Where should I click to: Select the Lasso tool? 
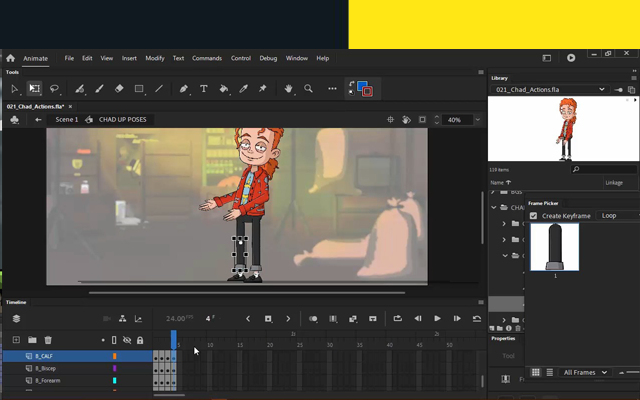coord(55,89)
